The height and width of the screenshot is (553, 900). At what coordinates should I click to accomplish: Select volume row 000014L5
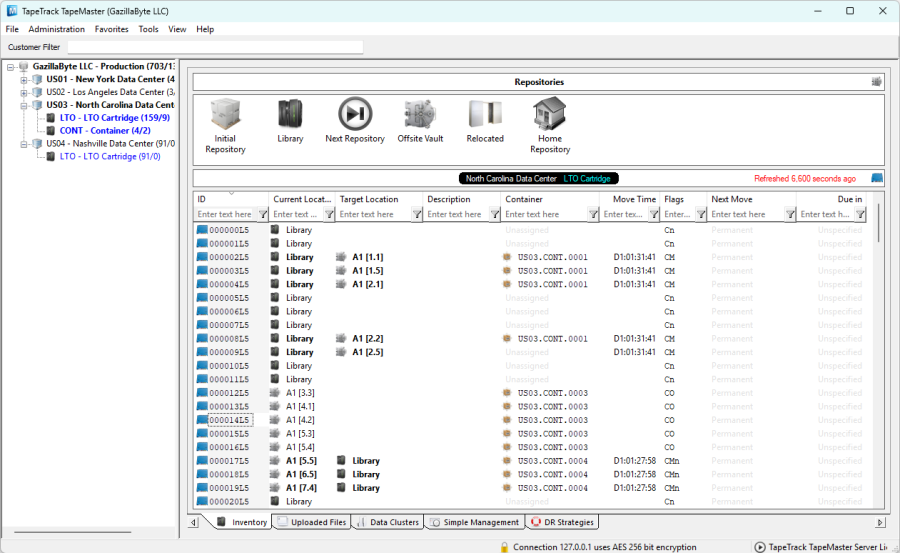click(531, 420)
